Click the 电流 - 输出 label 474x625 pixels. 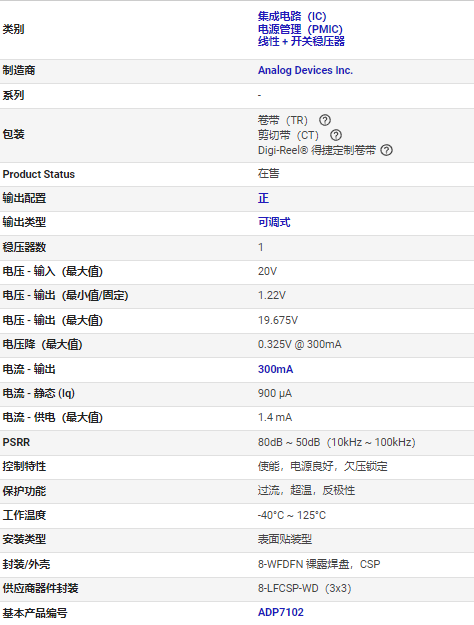(x=29, y=369)
